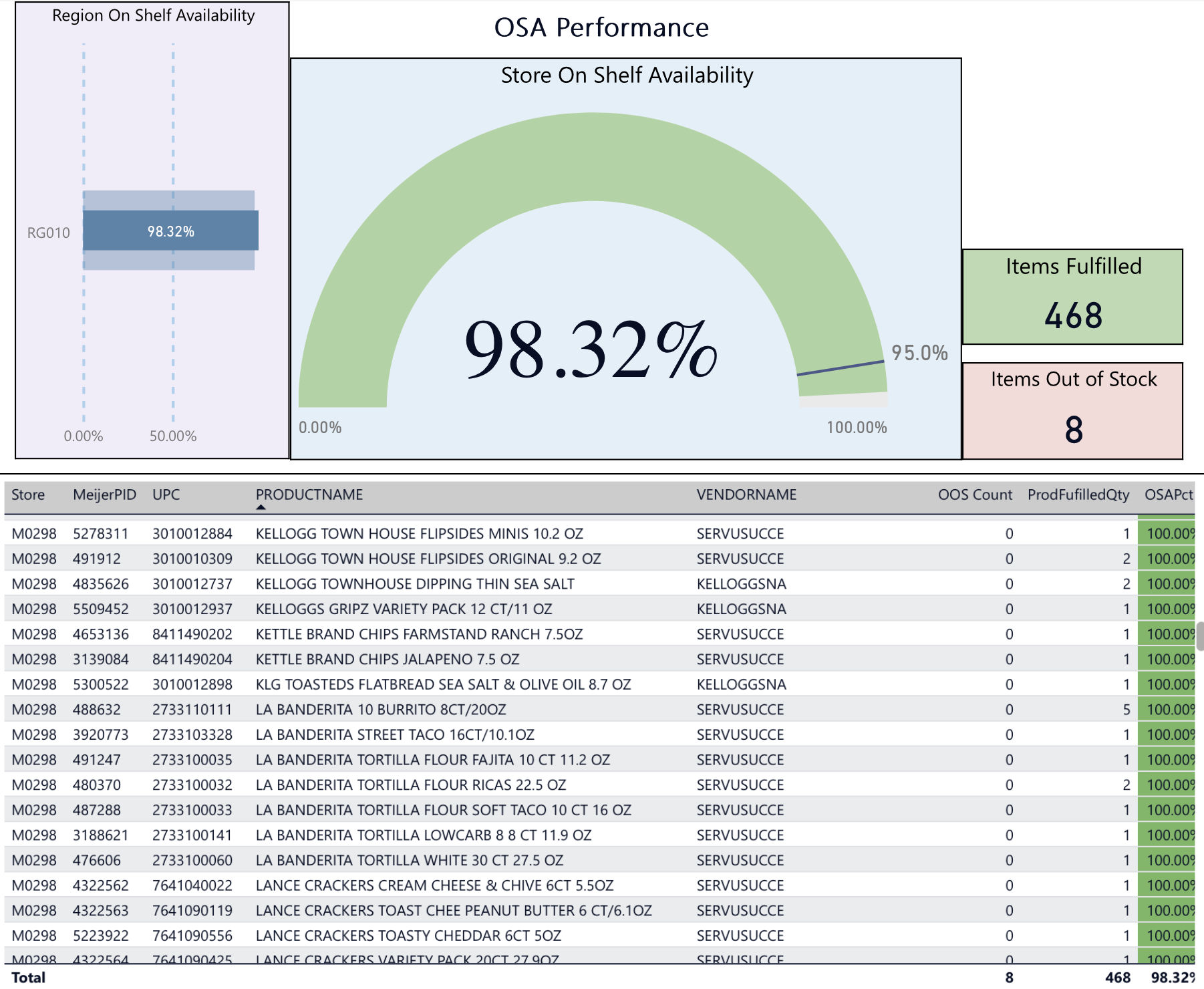Image resolution: width=1204 pixels, height=989 pixels.
Task: Click LA BANDERITA 10 BURRITO product name
Action: tap(380, 710)
